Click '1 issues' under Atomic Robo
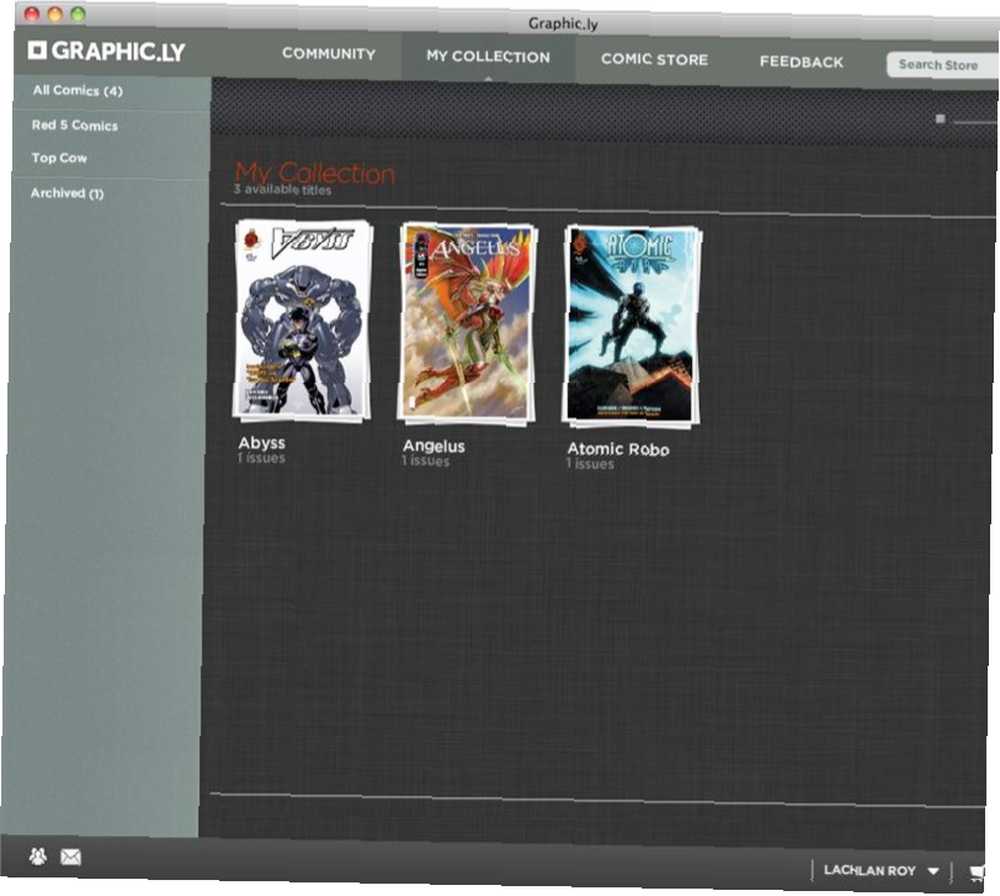The width and height of the screenshot is (1000, 896). tap(590, 464)
